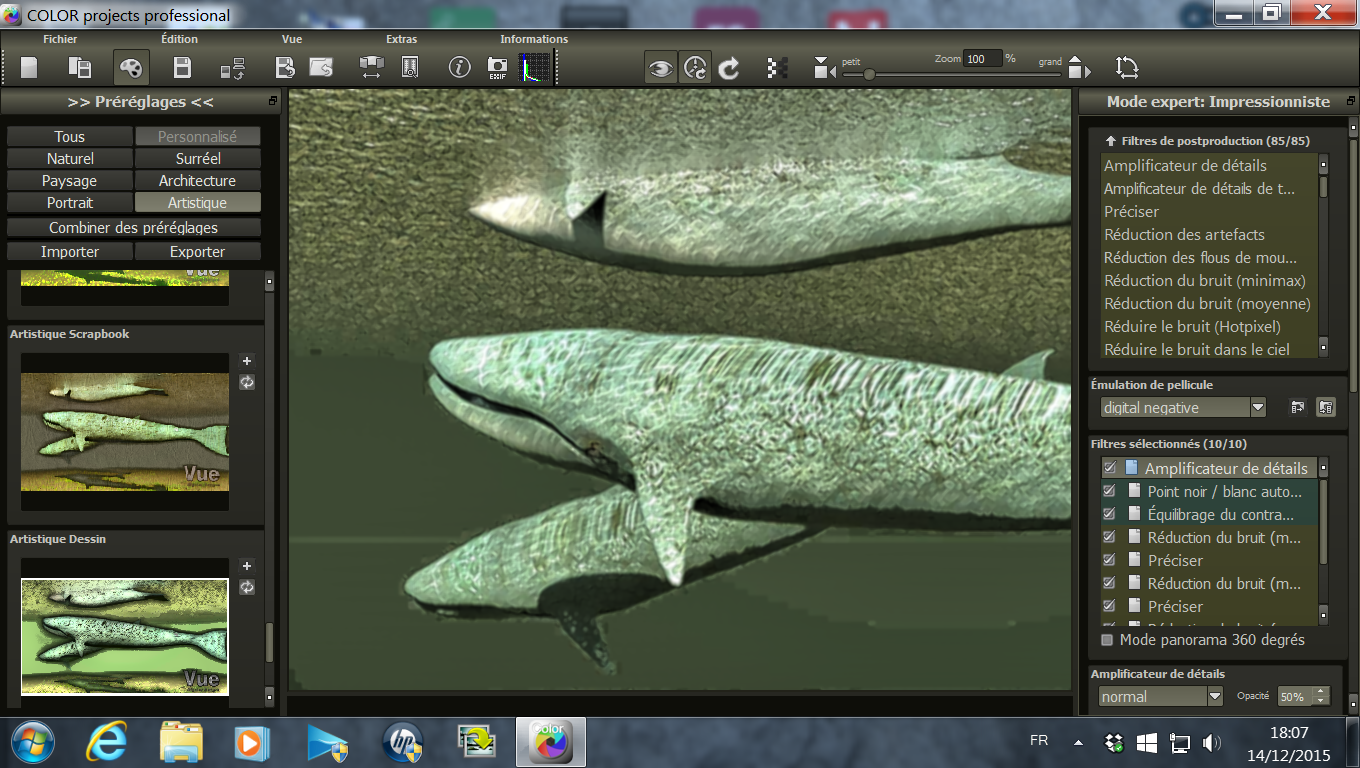Click the refresh icon beside Artistique Scrapbook thumbnail

tap(247, 382)
